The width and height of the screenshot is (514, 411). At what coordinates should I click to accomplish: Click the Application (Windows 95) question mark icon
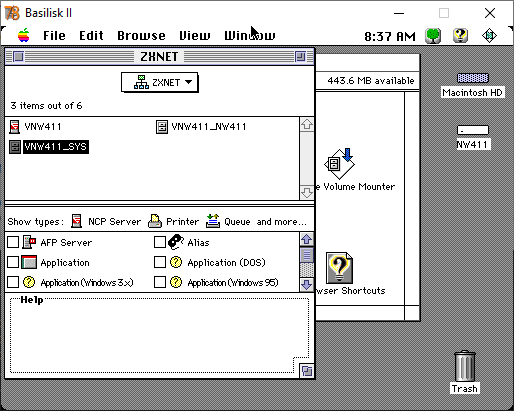(x=176, y=282)
